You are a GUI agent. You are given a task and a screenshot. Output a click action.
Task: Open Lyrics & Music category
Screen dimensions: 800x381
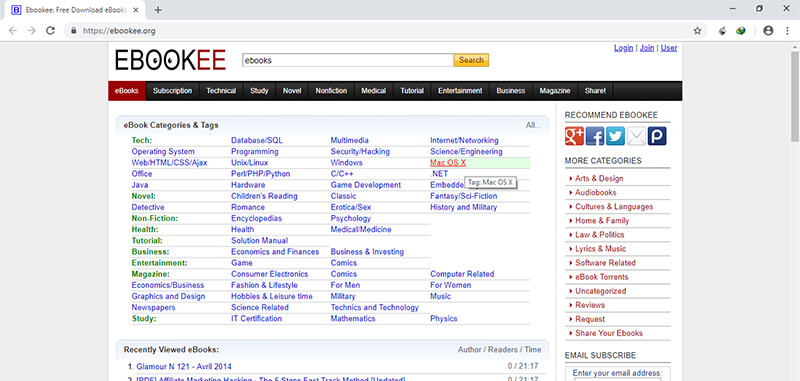coord(601,249)
